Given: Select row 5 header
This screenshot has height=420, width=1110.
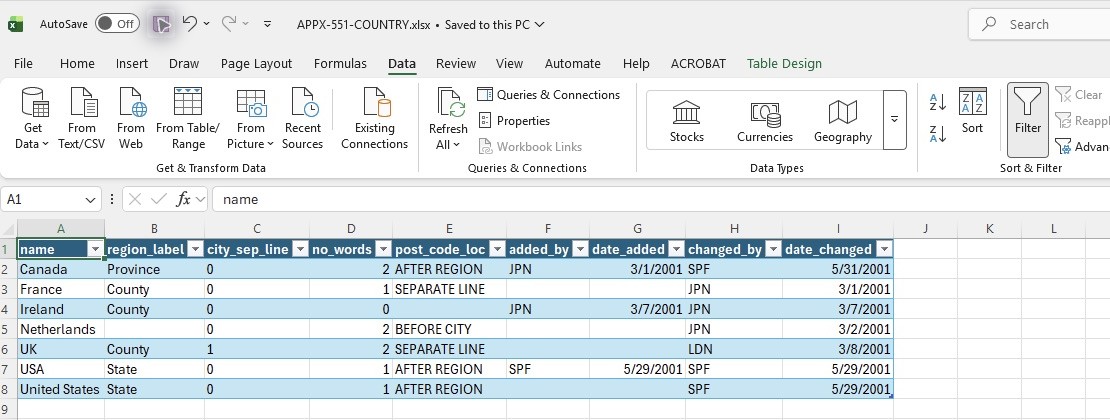Looking at the screenshot, I should click(x=8, y=329).
